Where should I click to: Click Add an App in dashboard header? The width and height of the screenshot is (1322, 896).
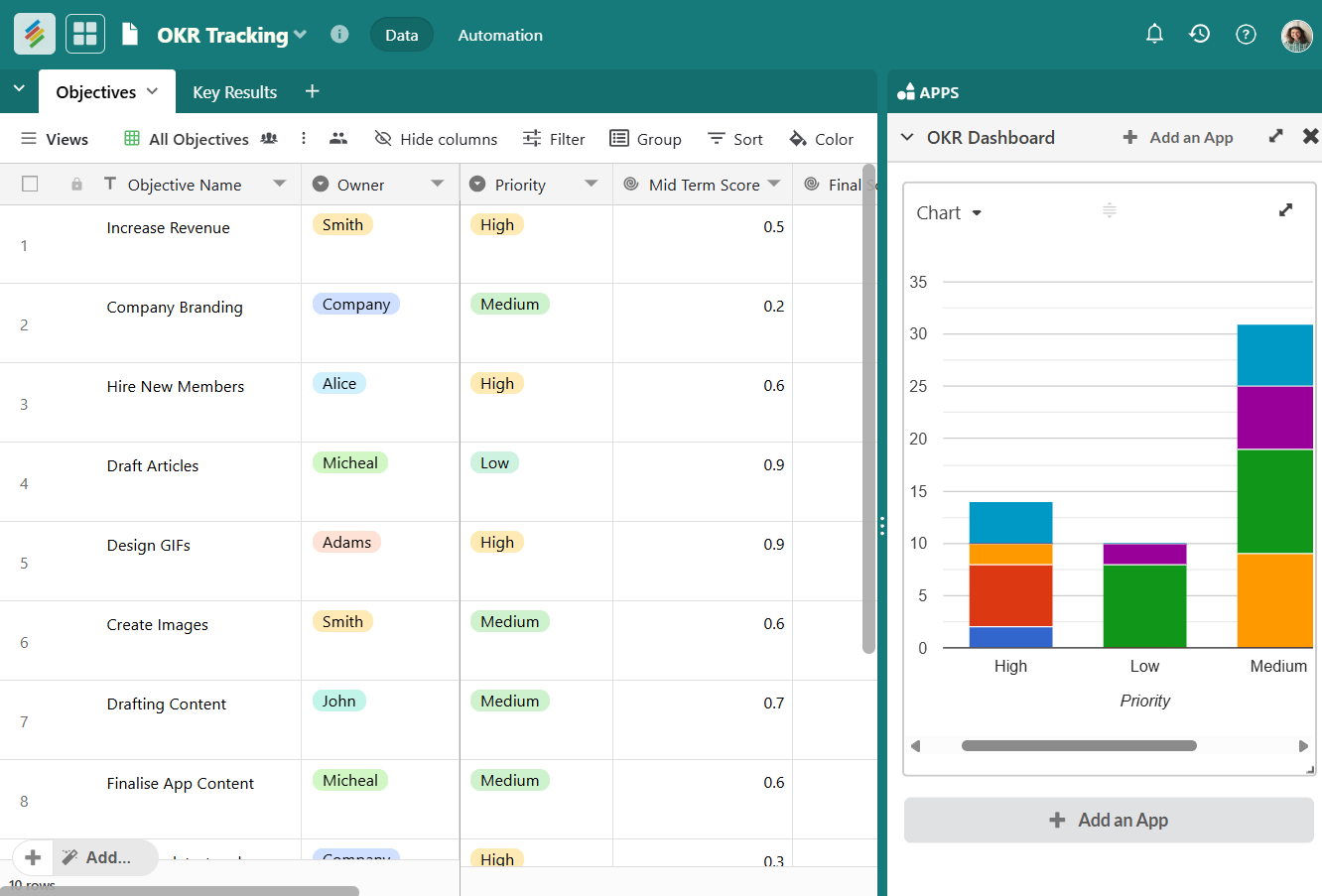[1177, 137]
